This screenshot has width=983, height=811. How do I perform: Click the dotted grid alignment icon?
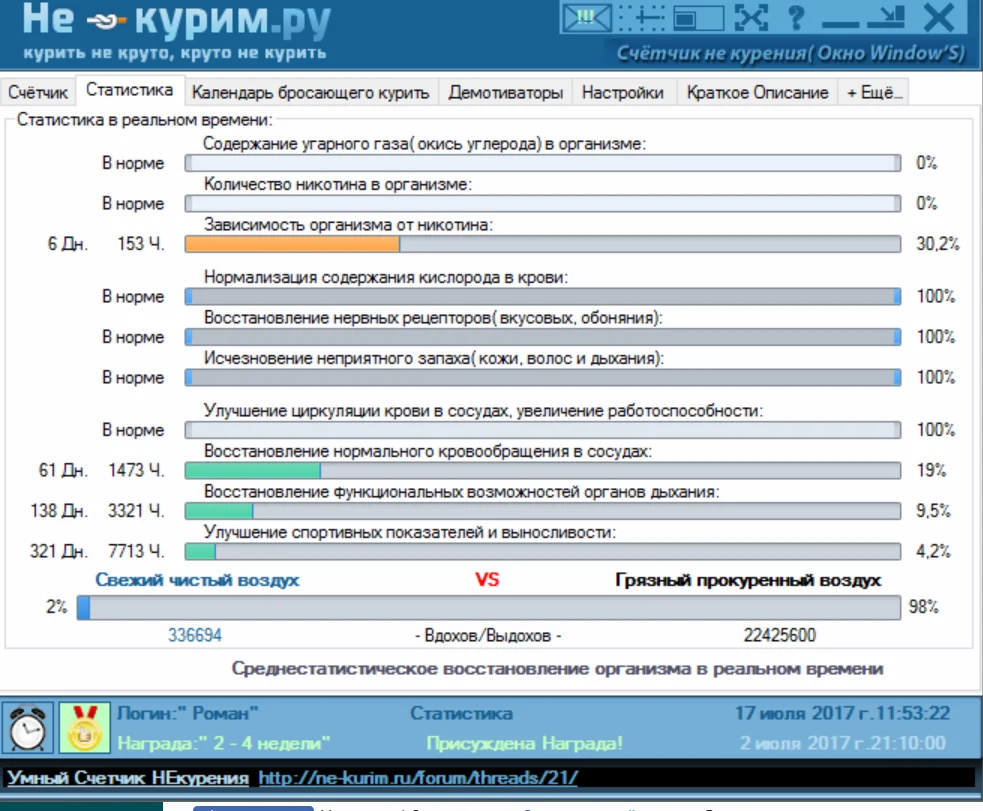click(641, 17)
